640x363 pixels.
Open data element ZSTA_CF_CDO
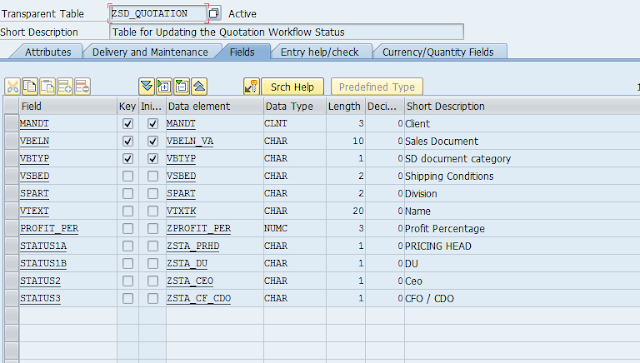coord(199,298)
